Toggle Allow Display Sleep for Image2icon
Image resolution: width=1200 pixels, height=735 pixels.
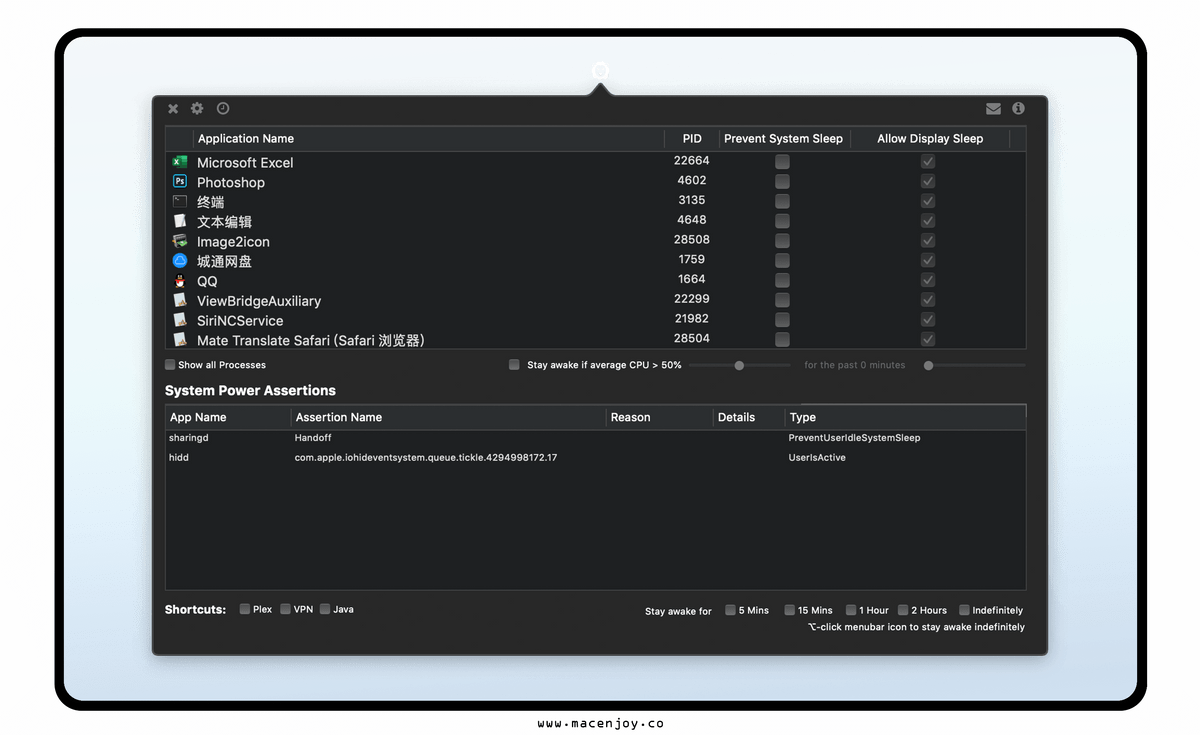click(928, 241)
